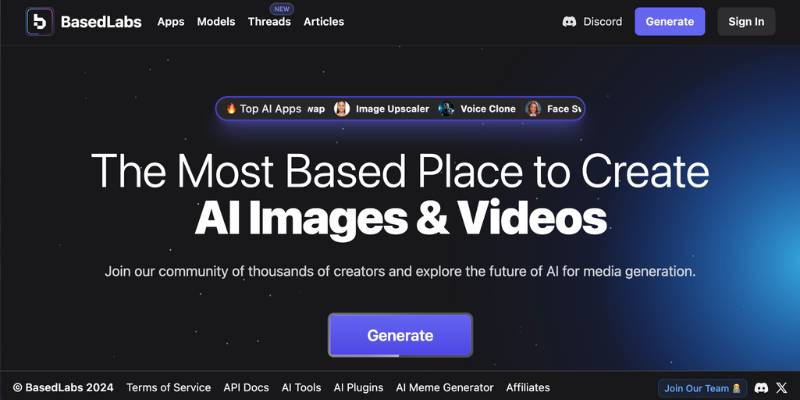
Task: Click the NEW badge above Threads
Action: pos(282,9)
